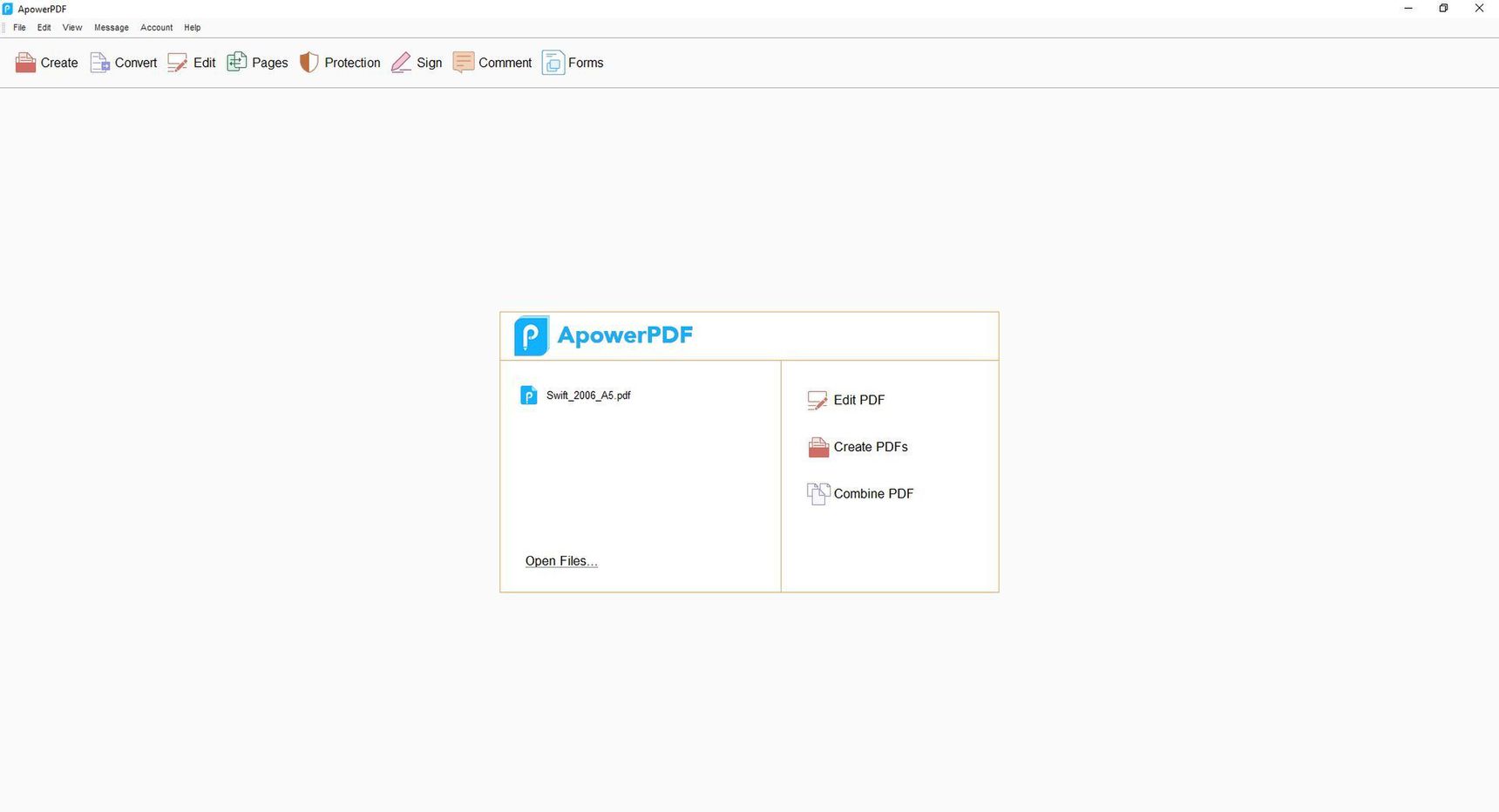Open the Edit menu in menu bar
The height and width of the screenshot is (812, 1499).
point(44,28)
